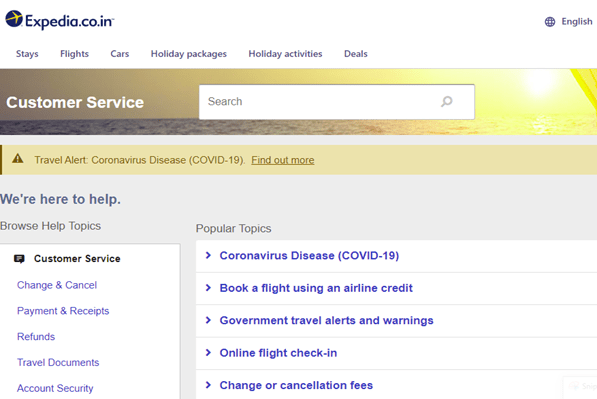The height and width of the screenshot is (399, 597).
Task: Open the Refunds help topic
Action: [36, 337]
